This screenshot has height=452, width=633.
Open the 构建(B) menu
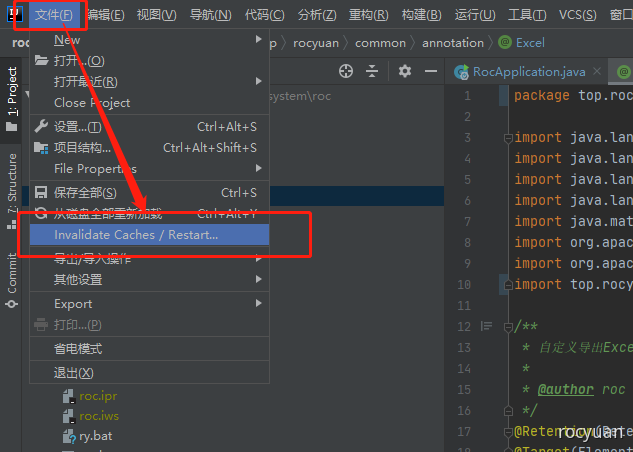(x=421, y=15)
